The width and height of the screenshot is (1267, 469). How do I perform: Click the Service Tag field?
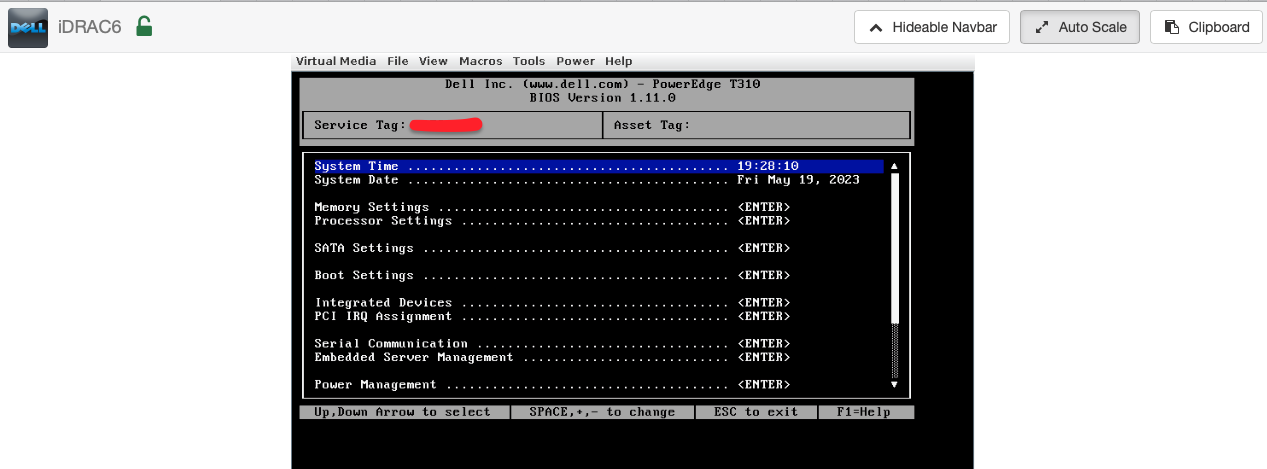point(452,125)
